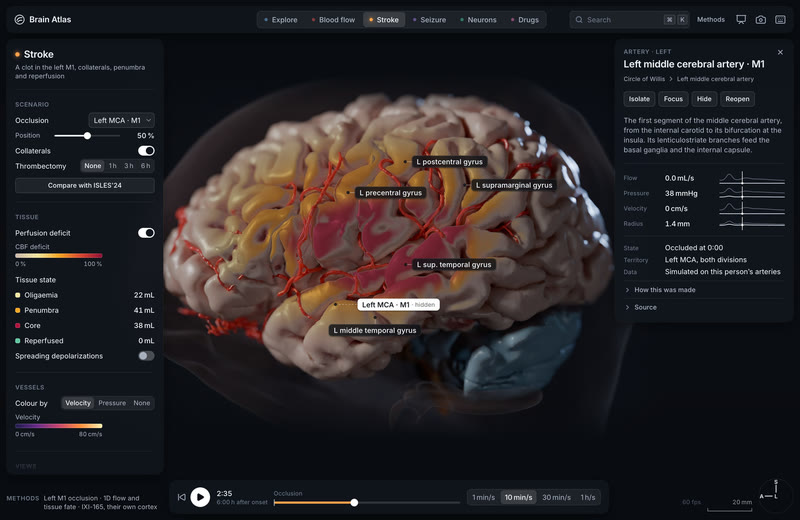The height and width of the screenshot is (520, 800).
Task: Set Thrombectomy to 3h
Action: point(129,166)
